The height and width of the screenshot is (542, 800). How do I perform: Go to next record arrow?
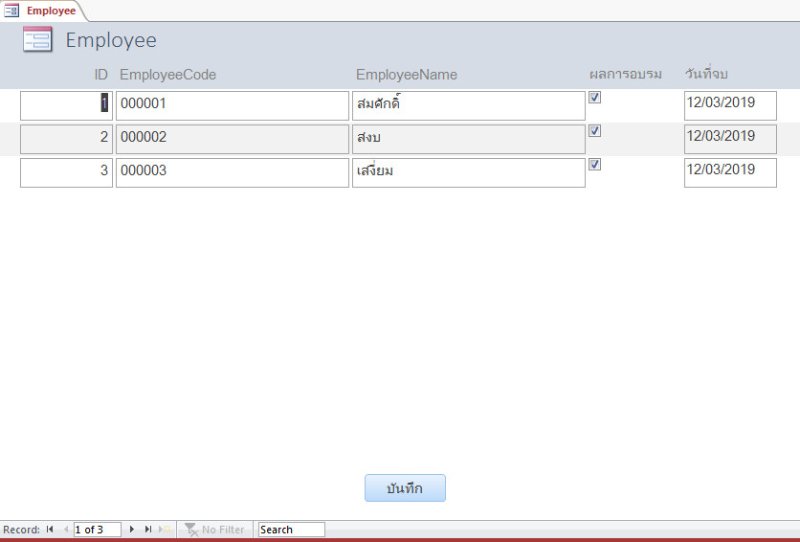[x=132, y=530]
